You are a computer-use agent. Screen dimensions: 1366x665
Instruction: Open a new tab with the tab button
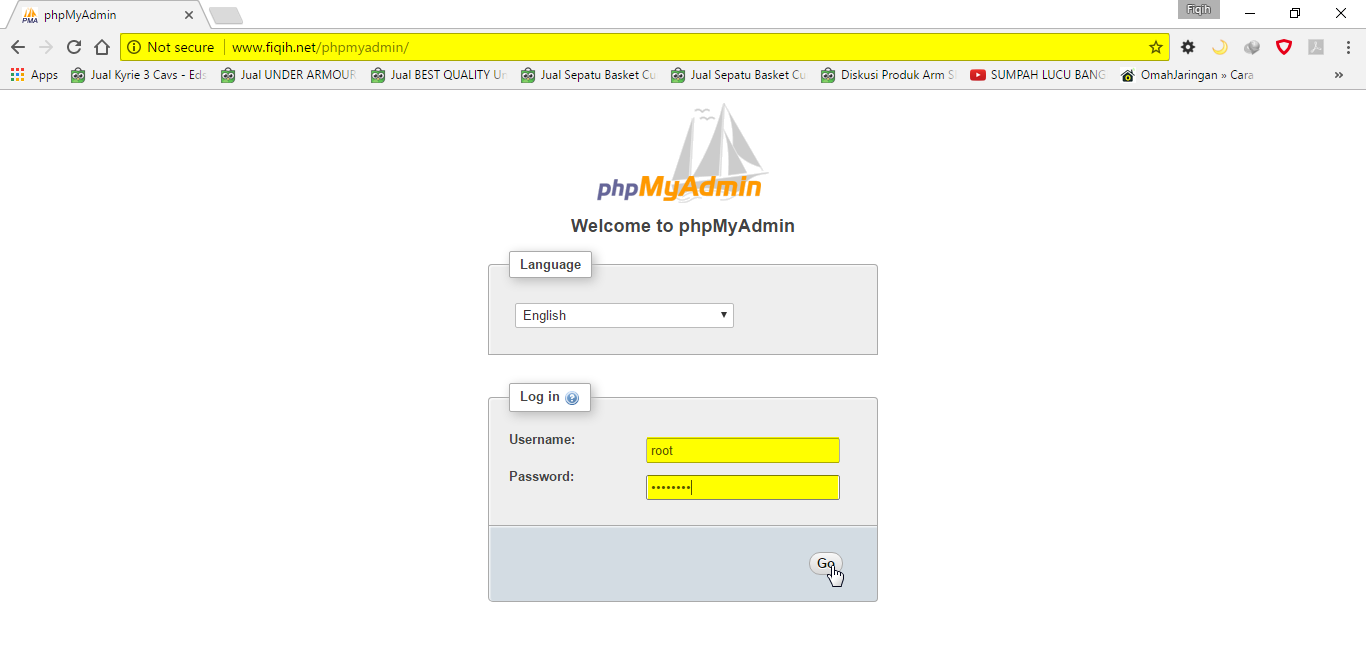[x=226, y=15]
